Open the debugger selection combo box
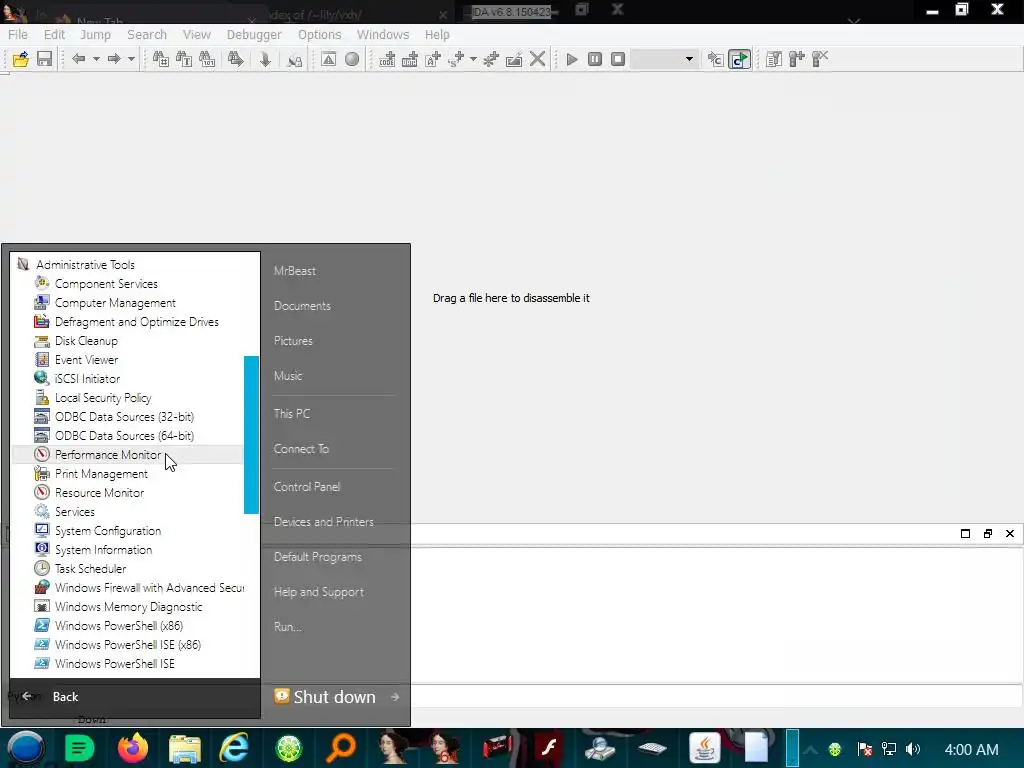1024x768 pixels. (664, 59)
